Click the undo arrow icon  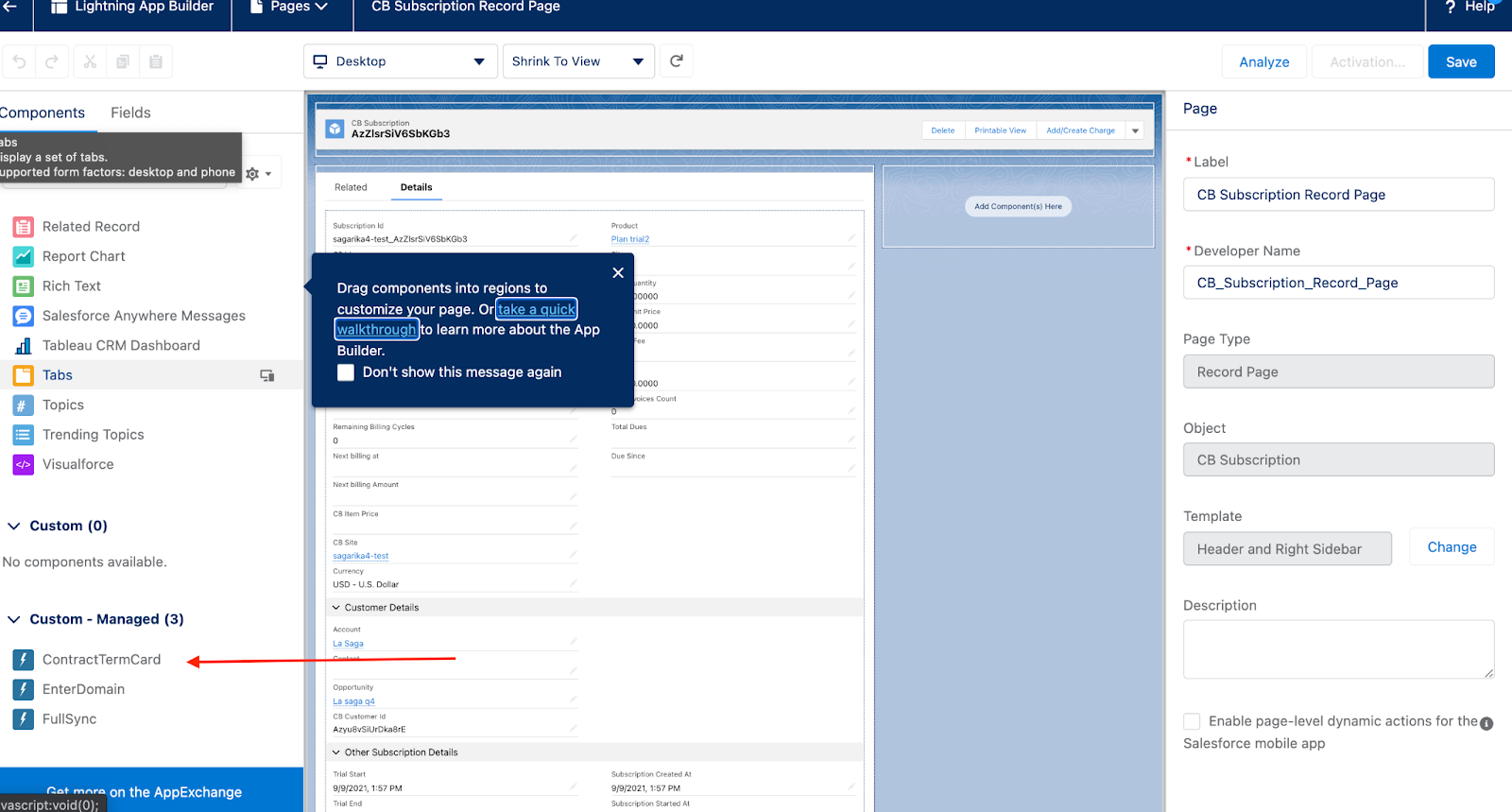pyautogui.click(x=20, y=61)
